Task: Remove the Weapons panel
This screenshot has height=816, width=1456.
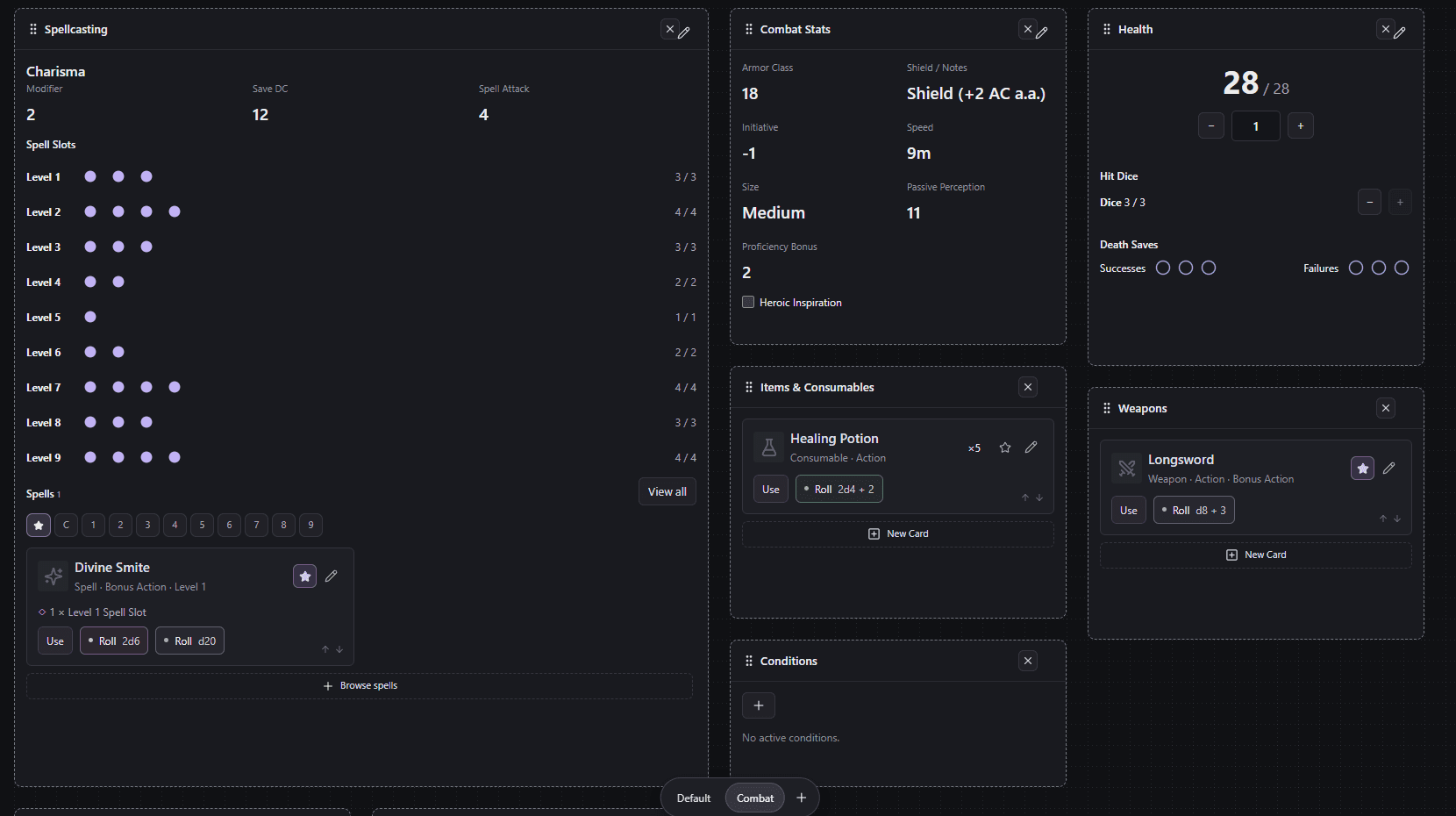Action: pyautogui.click(x=1386, y=408)
